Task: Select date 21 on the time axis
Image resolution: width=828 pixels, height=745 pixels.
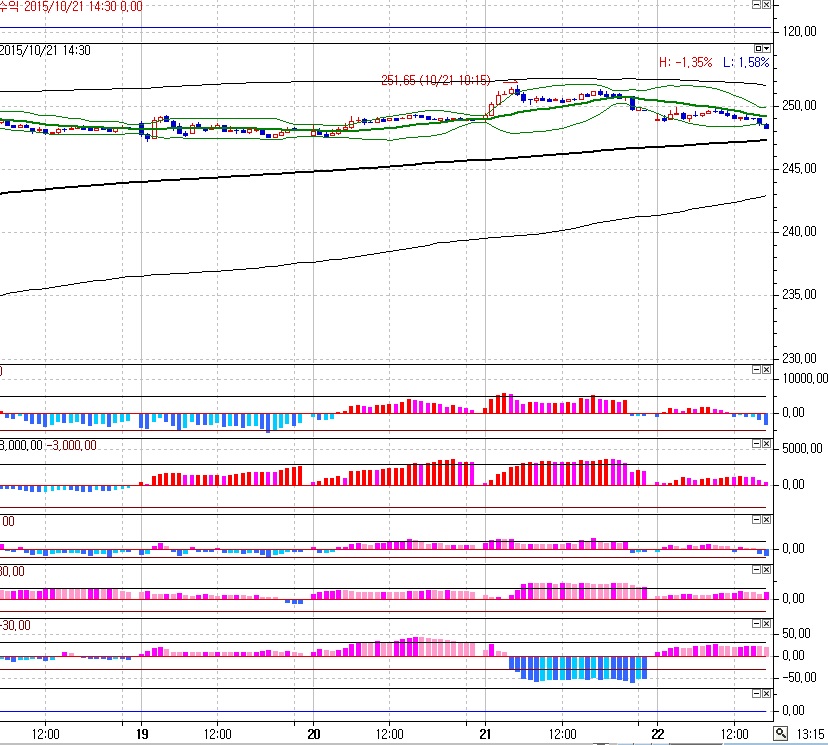Action: (485, 731)
